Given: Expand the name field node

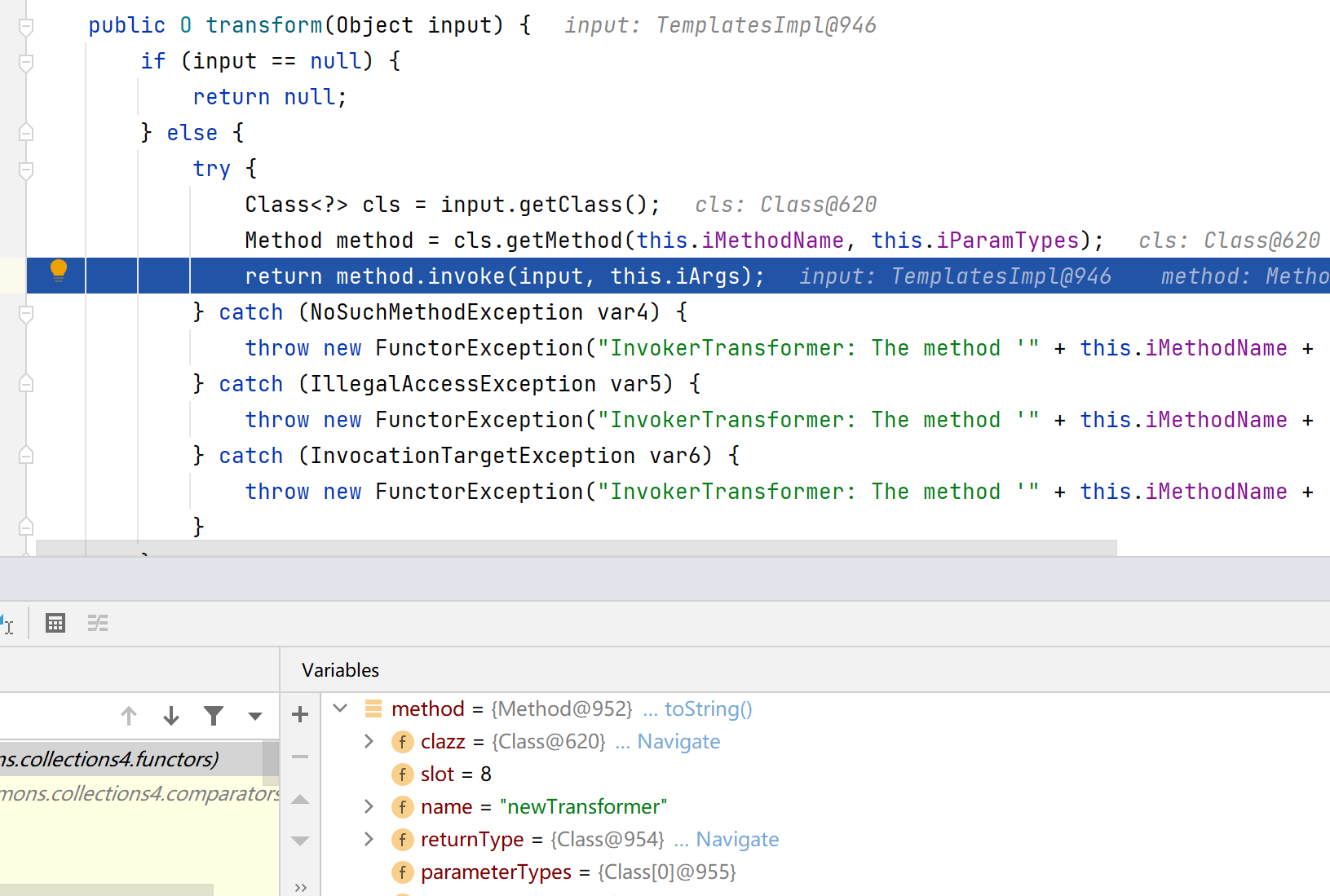Looking at the screenshot, I should [x=369, y=806].
